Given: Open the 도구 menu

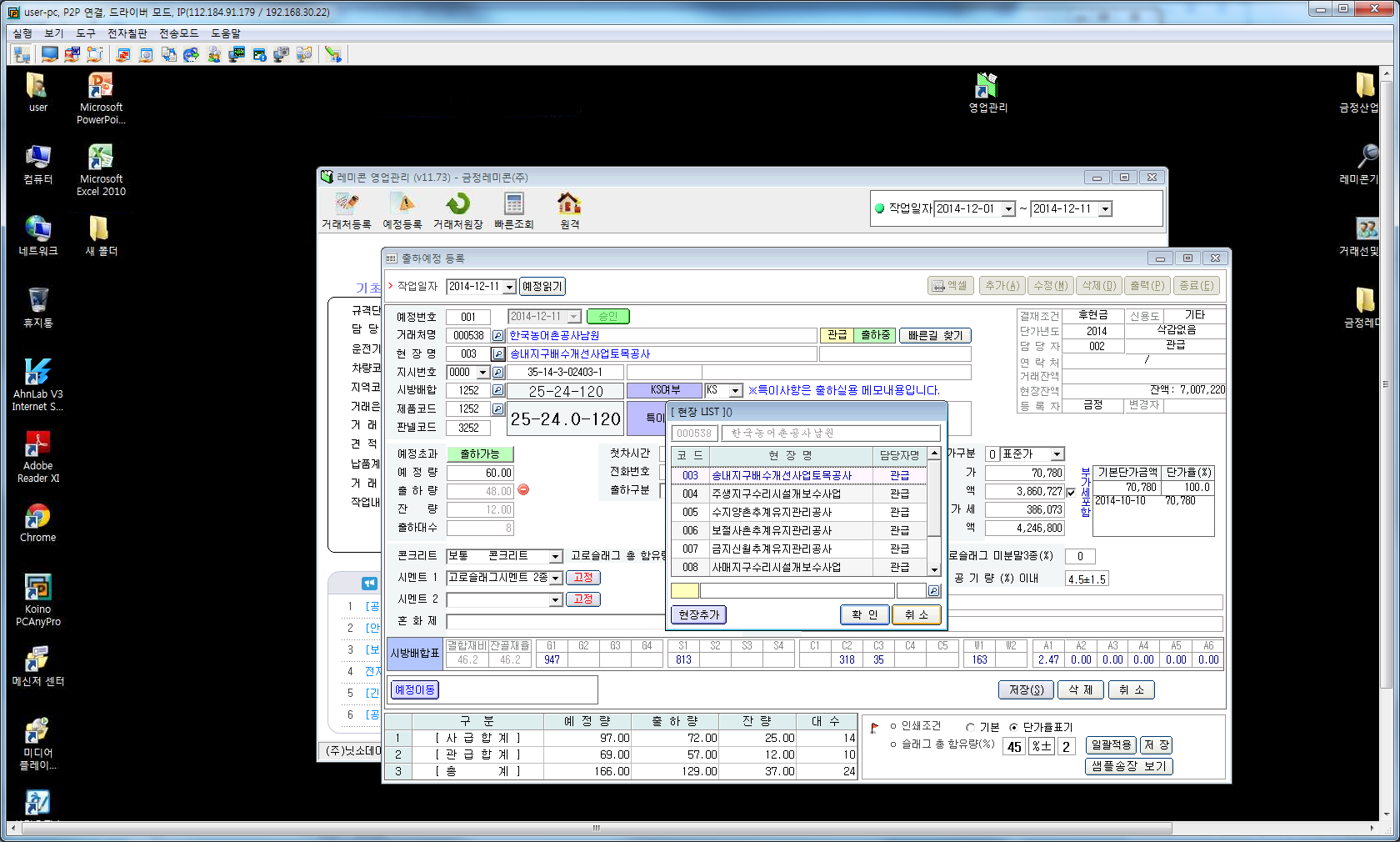Looking at the screenshot, I should 86,33.
